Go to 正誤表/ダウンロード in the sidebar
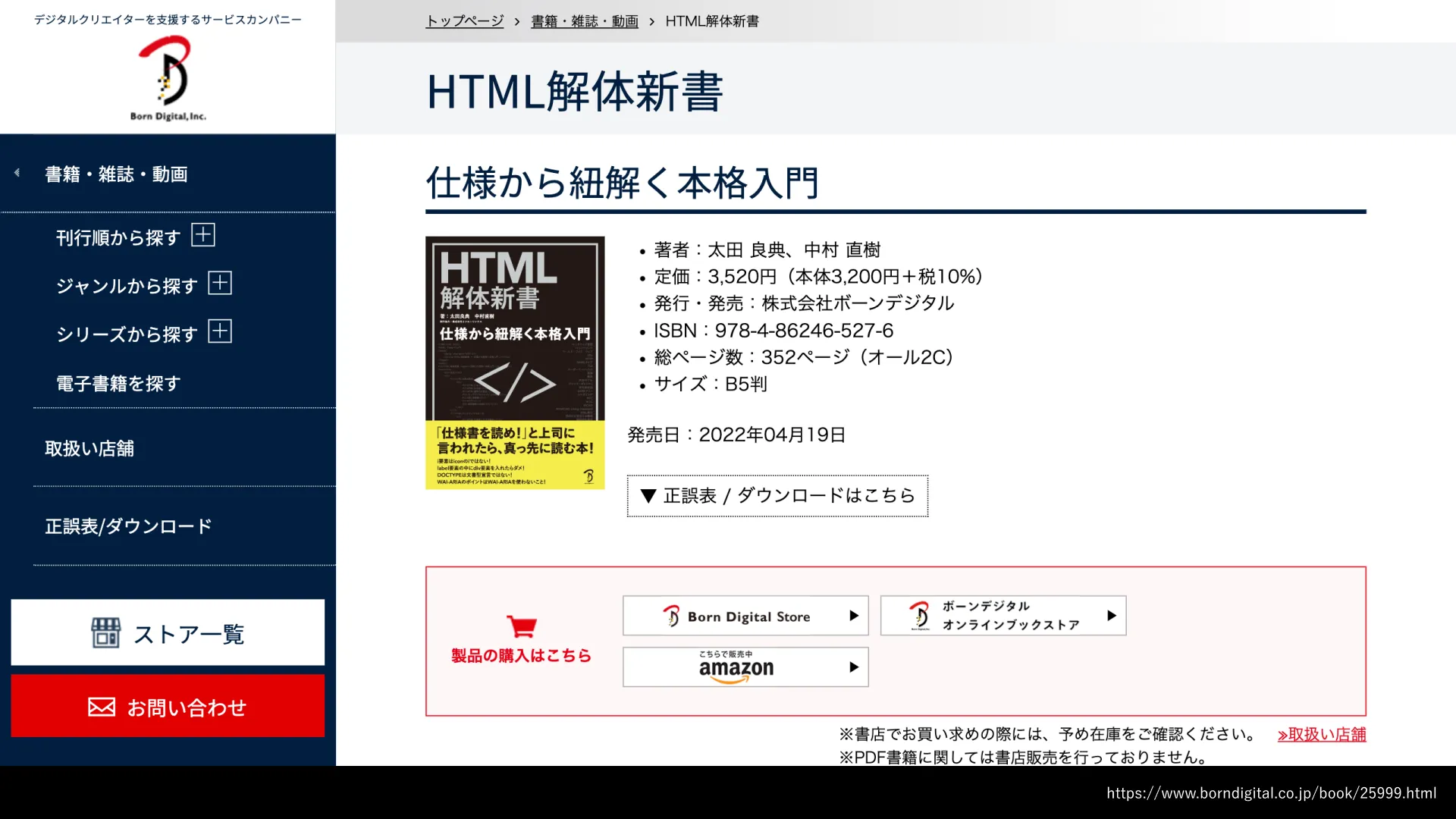The height and width of the screenshot is (819, 1456). pyautogui.click(x=128, y=526)
